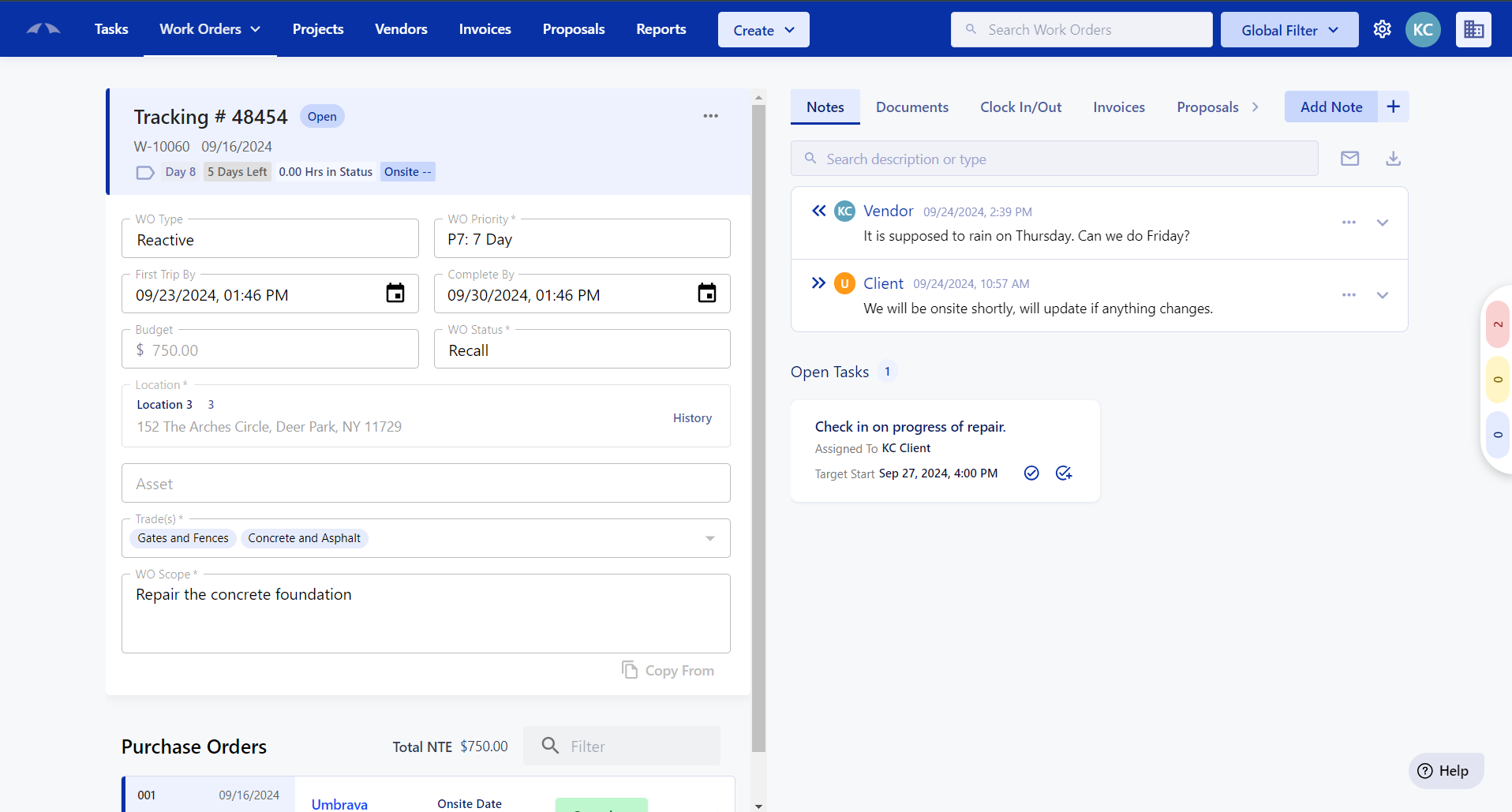
Task: Go to the Vendors menu
Action: [x=401, y=29]
